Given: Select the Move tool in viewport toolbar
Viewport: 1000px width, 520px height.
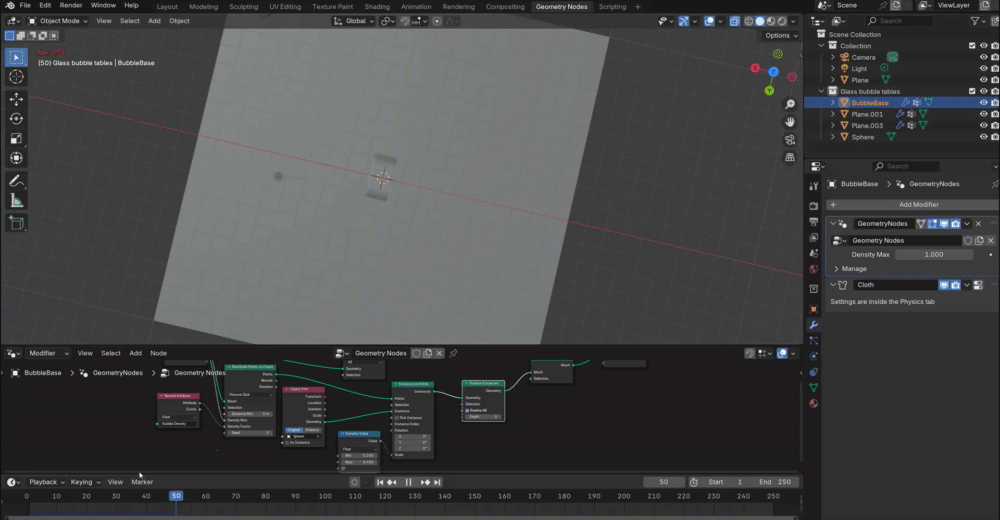Looking at the screenshot, I should tap(16, 99).
